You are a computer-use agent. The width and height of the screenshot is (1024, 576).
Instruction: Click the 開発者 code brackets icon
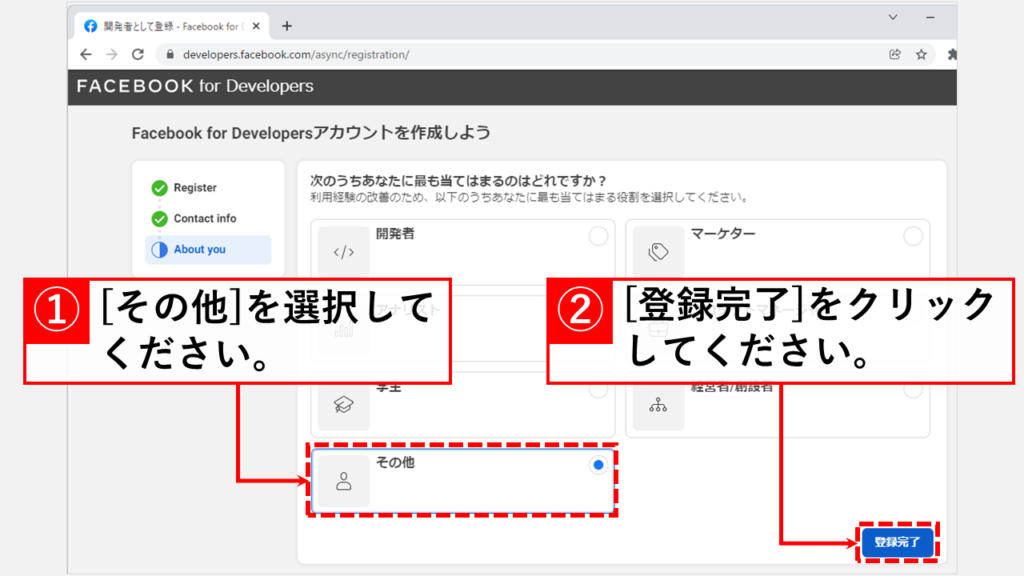(x=343, y=252)
